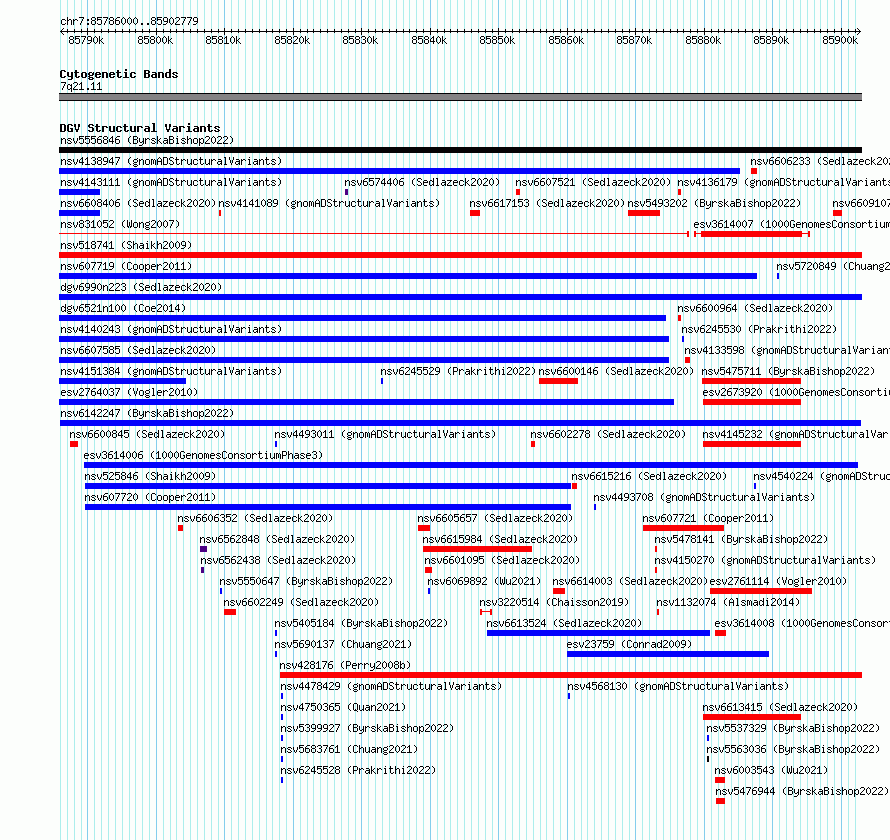Select nsv6615216 (Sedlazeck2020) label
Screen dimensions: 890x840
click(649, 476)
